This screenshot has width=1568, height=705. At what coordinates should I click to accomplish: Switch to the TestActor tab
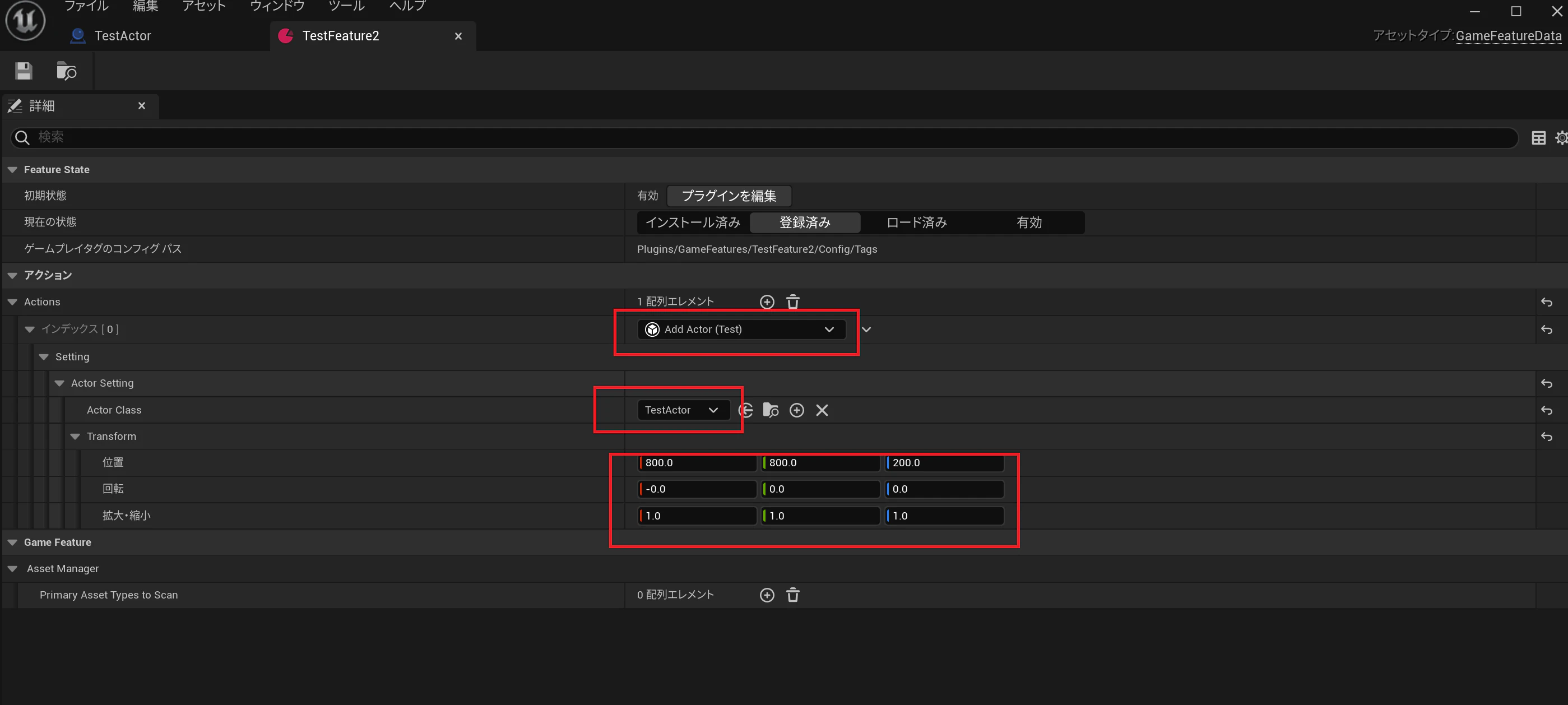pos(122,36)
